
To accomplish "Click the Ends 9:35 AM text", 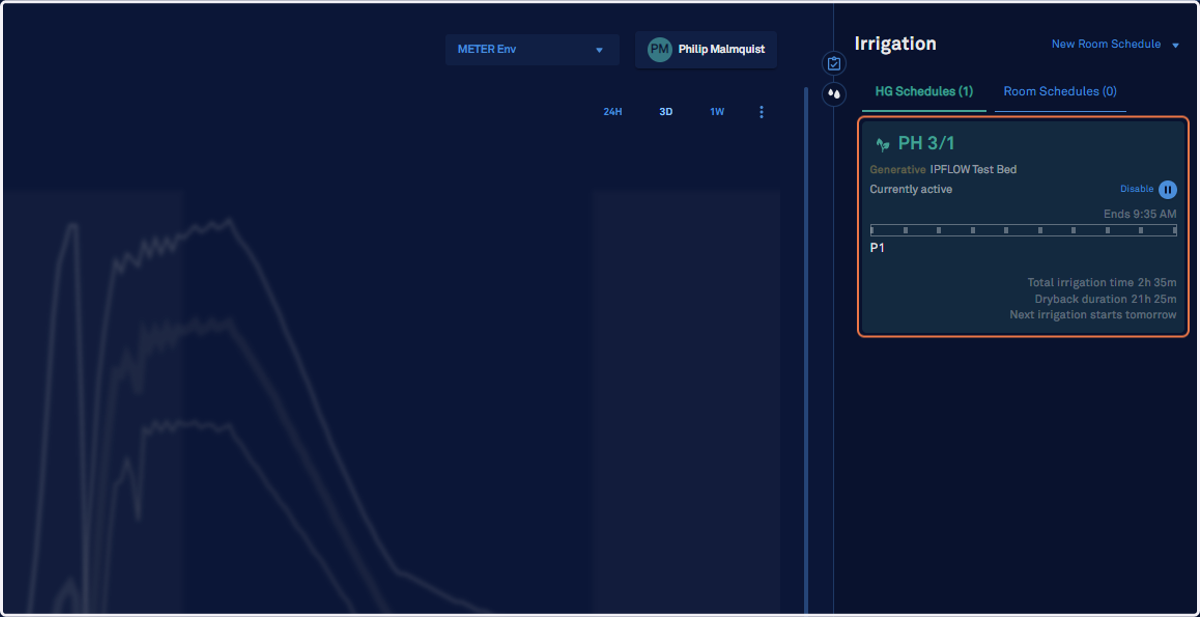I will (1140, 214).
